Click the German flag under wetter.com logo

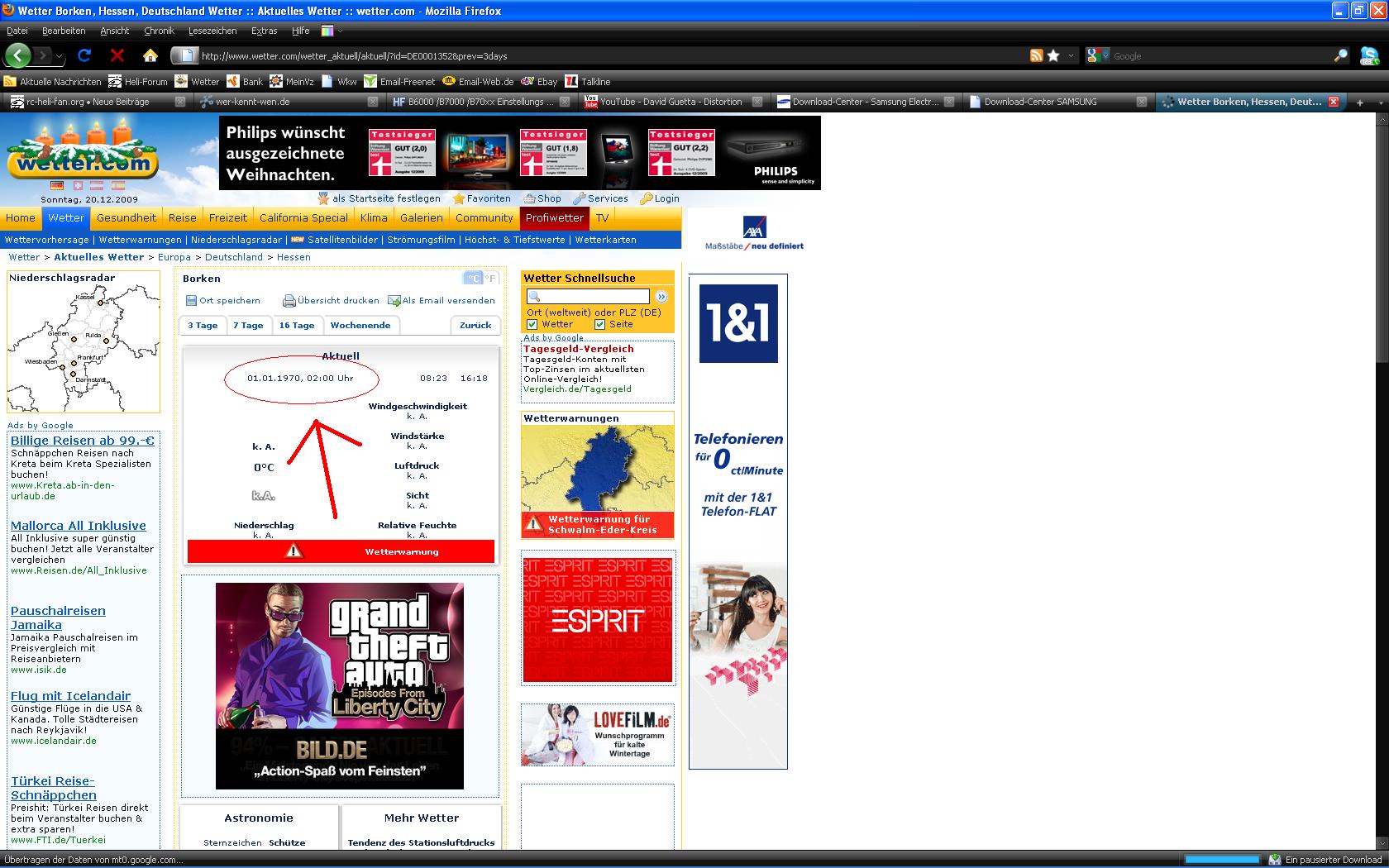point(57,186)
